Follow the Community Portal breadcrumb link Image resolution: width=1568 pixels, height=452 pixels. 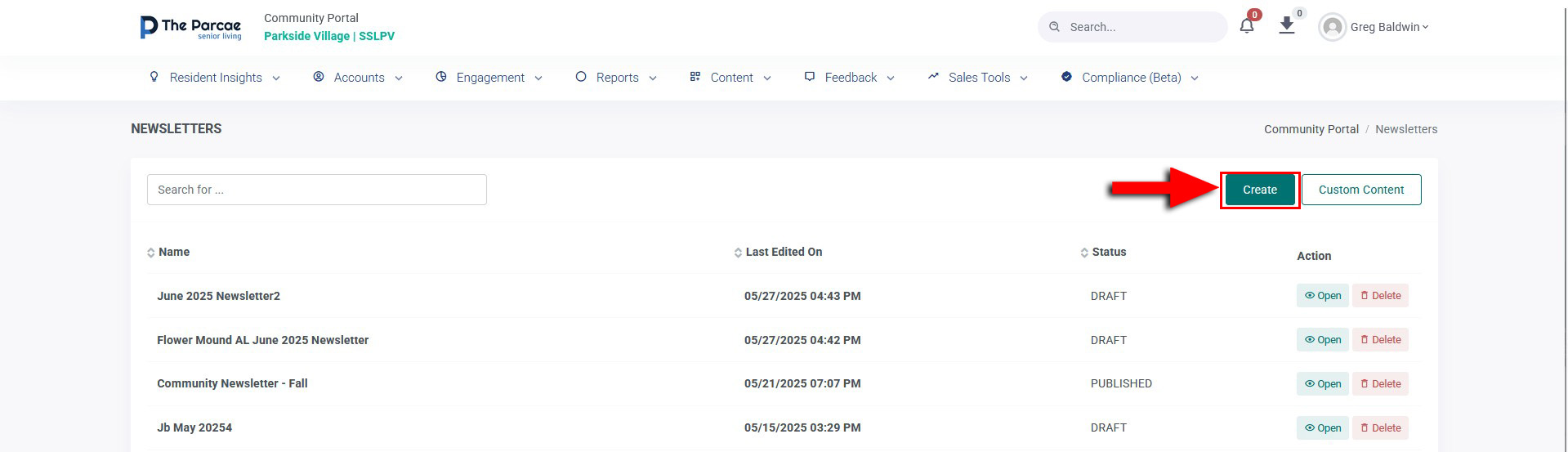coord(1311,129)
